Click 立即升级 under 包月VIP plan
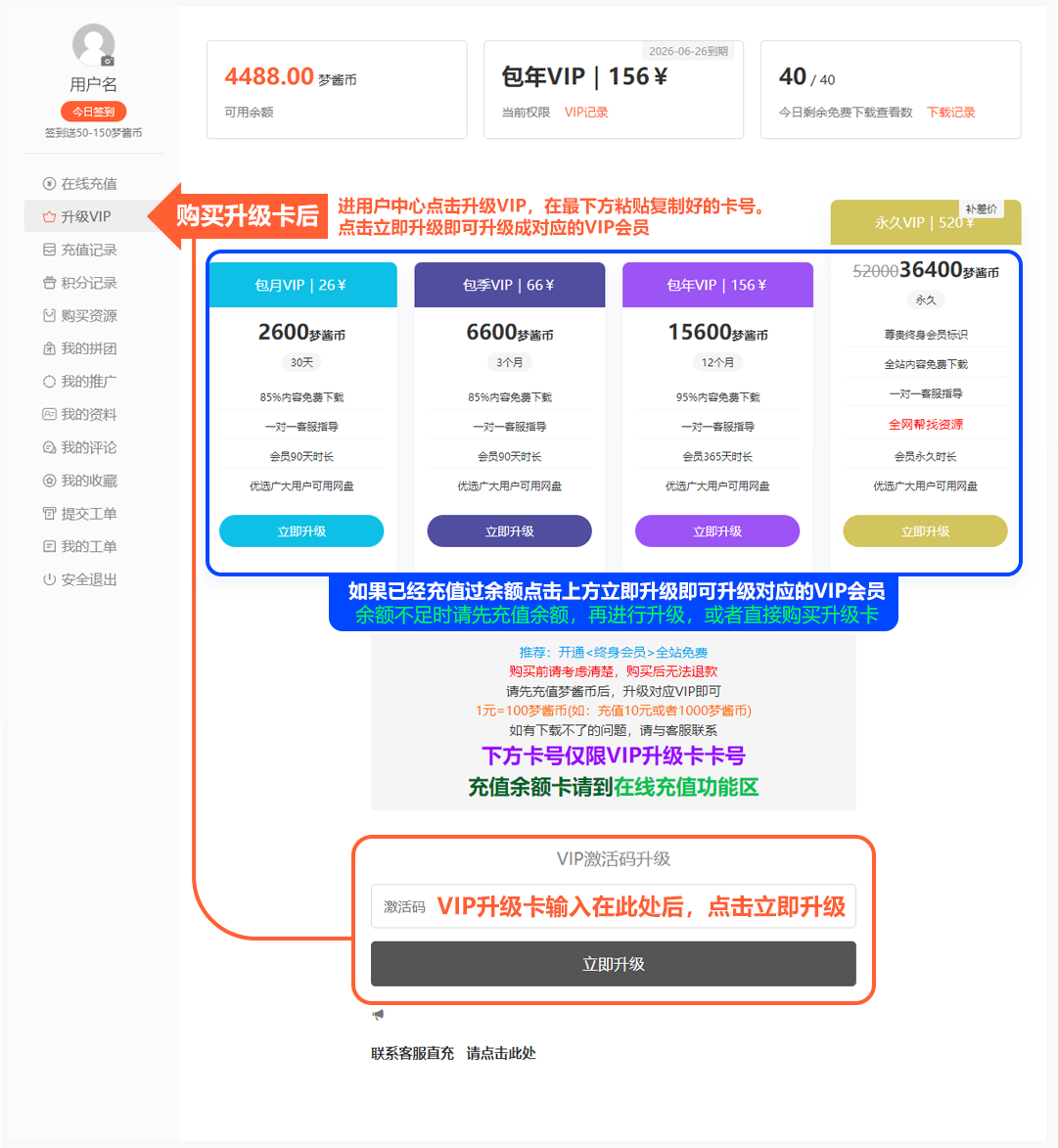The height and width of the screenshot is (1148, 1058). point(301,531)
